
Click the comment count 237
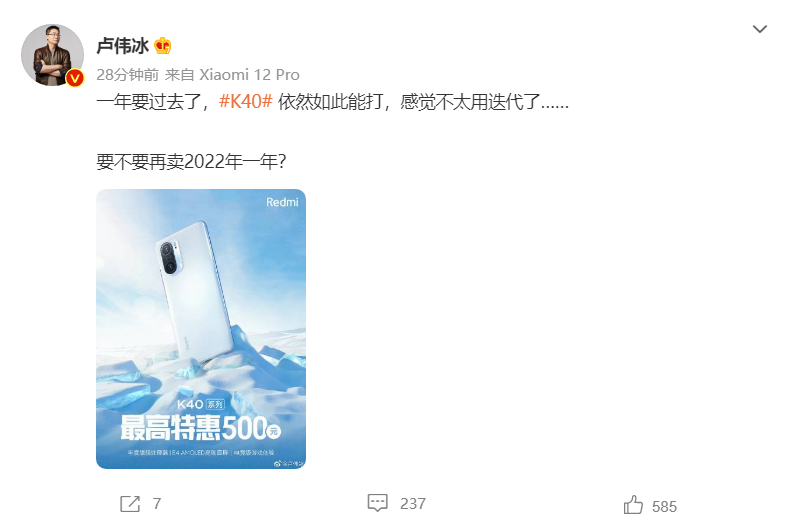tap(413, 504)
